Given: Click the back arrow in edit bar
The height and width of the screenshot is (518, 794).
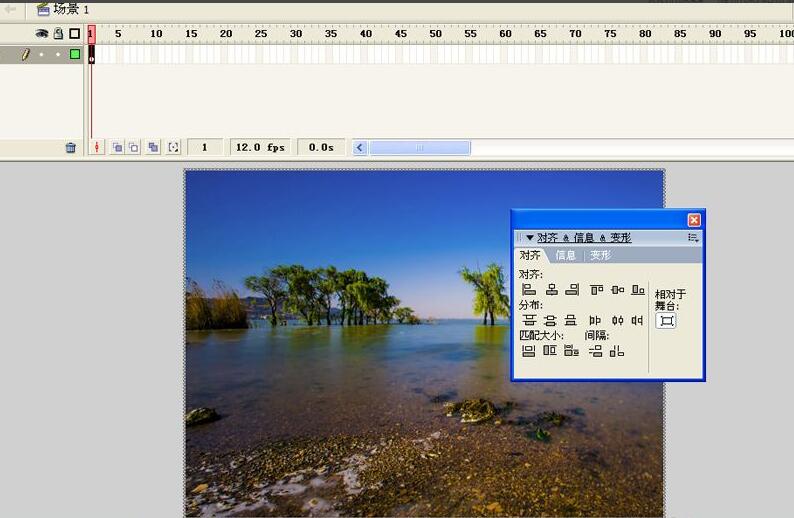Looking at the screenshot, I should [x=10, y=9].
